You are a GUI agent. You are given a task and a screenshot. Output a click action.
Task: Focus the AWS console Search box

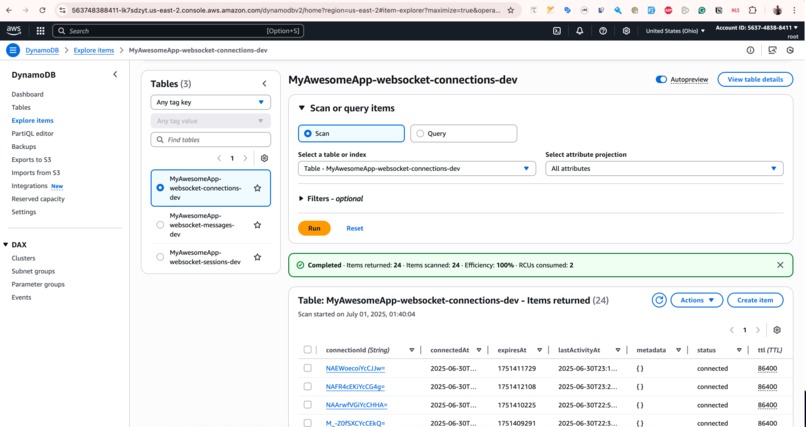click(x=178, y=31)
